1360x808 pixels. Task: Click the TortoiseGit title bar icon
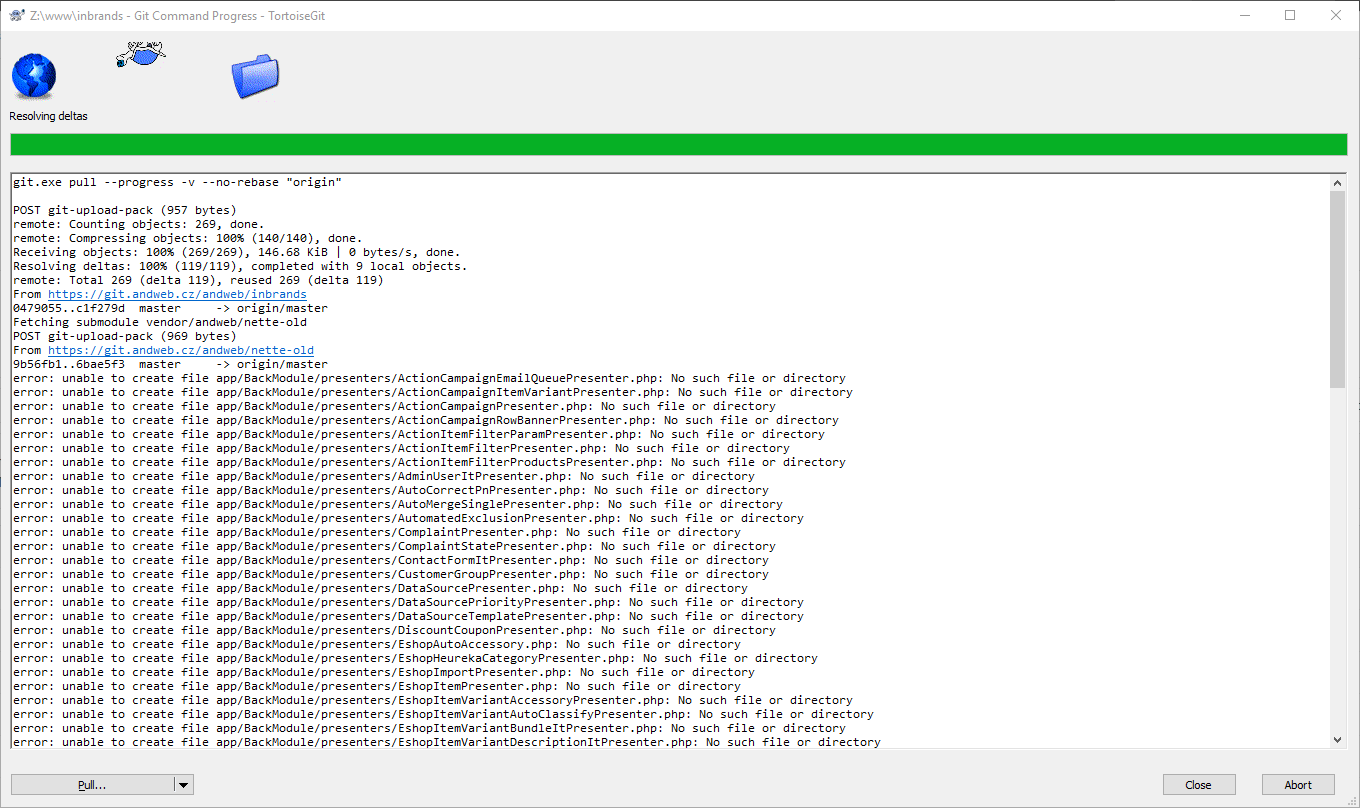pyautogui.click(x=17, y=15)
